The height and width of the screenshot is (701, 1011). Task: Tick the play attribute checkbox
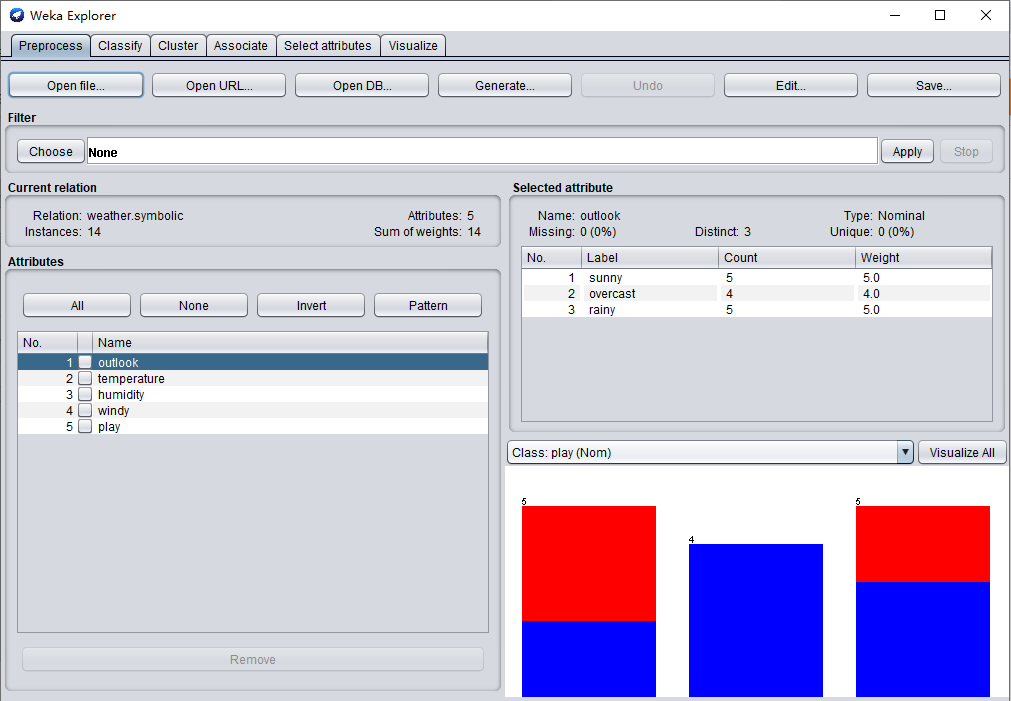coord(85,426)
